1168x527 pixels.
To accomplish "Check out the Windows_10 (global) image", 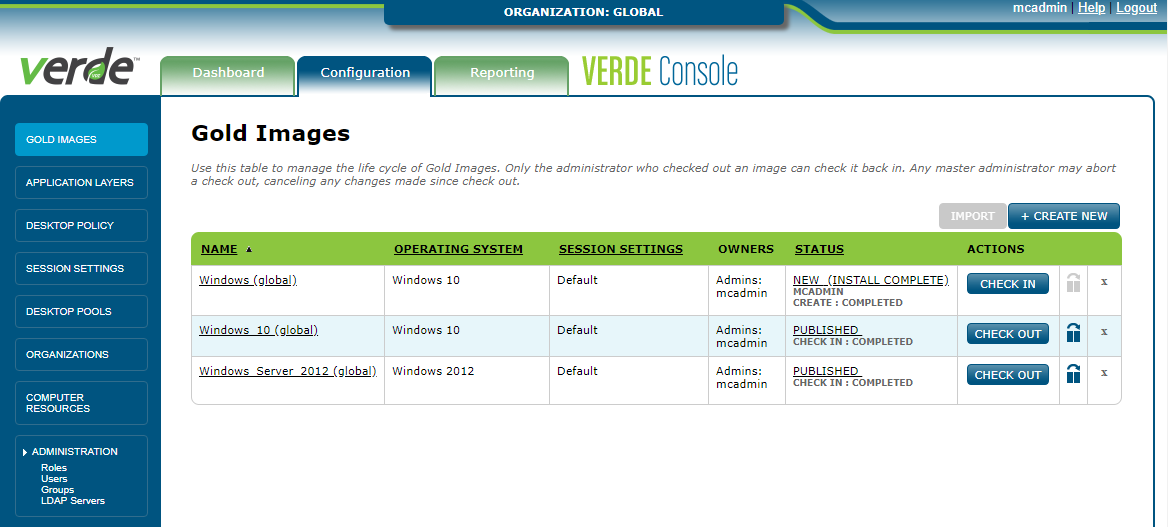I will pyautogui.click(x=1007, y=334).
